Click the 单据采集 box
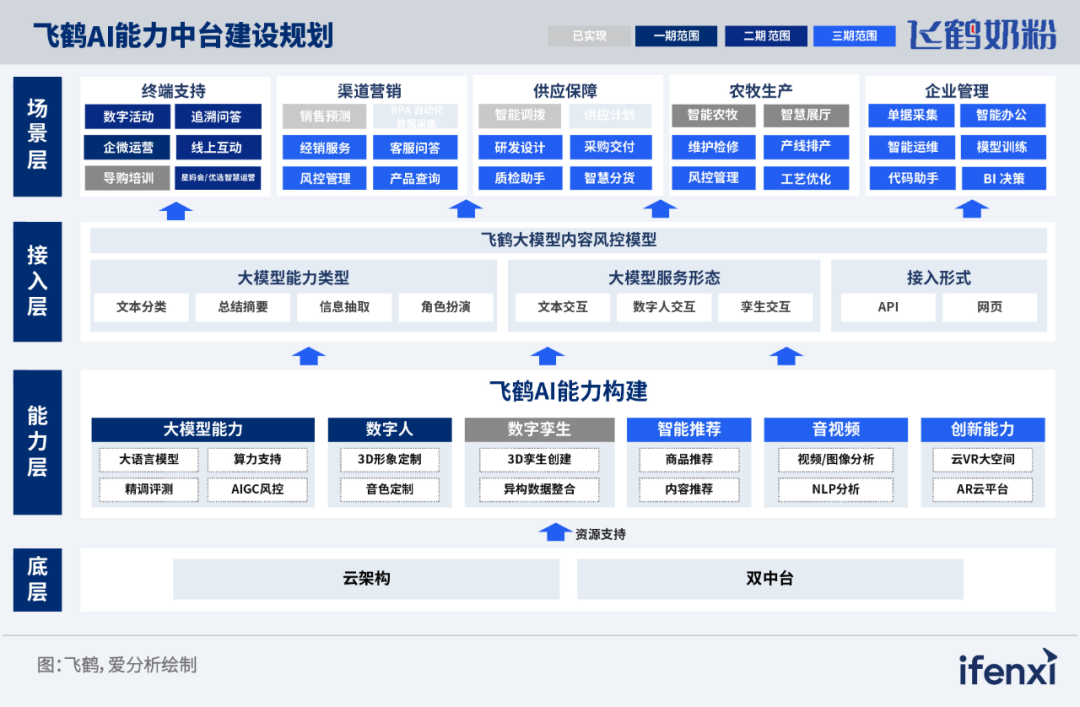The width and height of the screenshot is (1080, 707). 912,116
